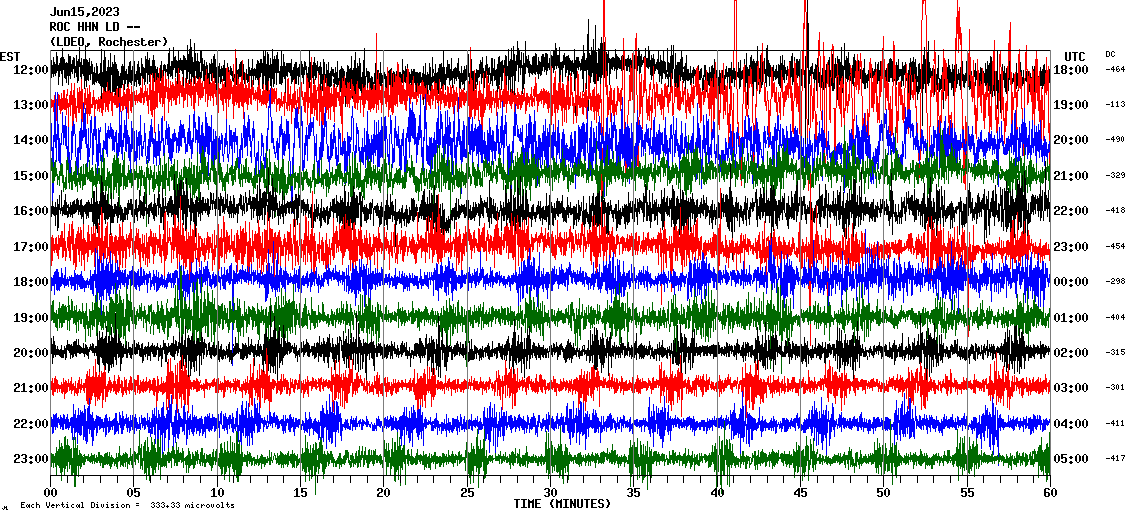Click the DC offset value -113

coord(1115,105)
